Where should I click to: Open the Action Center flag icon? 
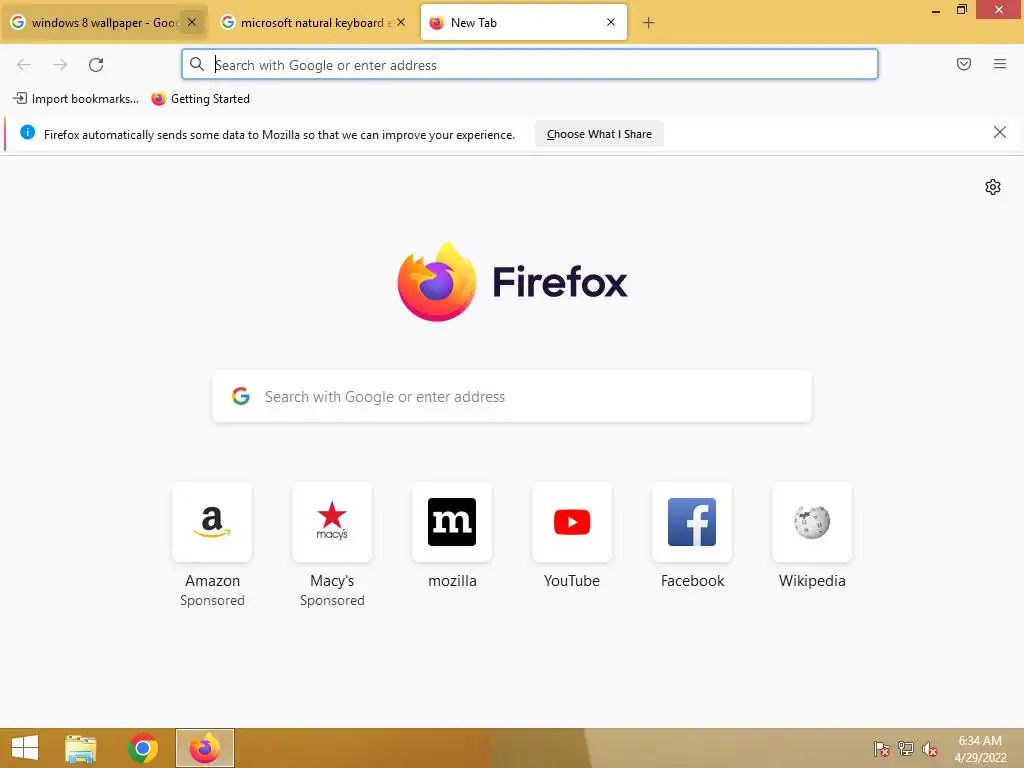pyautogui.click(x=881, y=748)
